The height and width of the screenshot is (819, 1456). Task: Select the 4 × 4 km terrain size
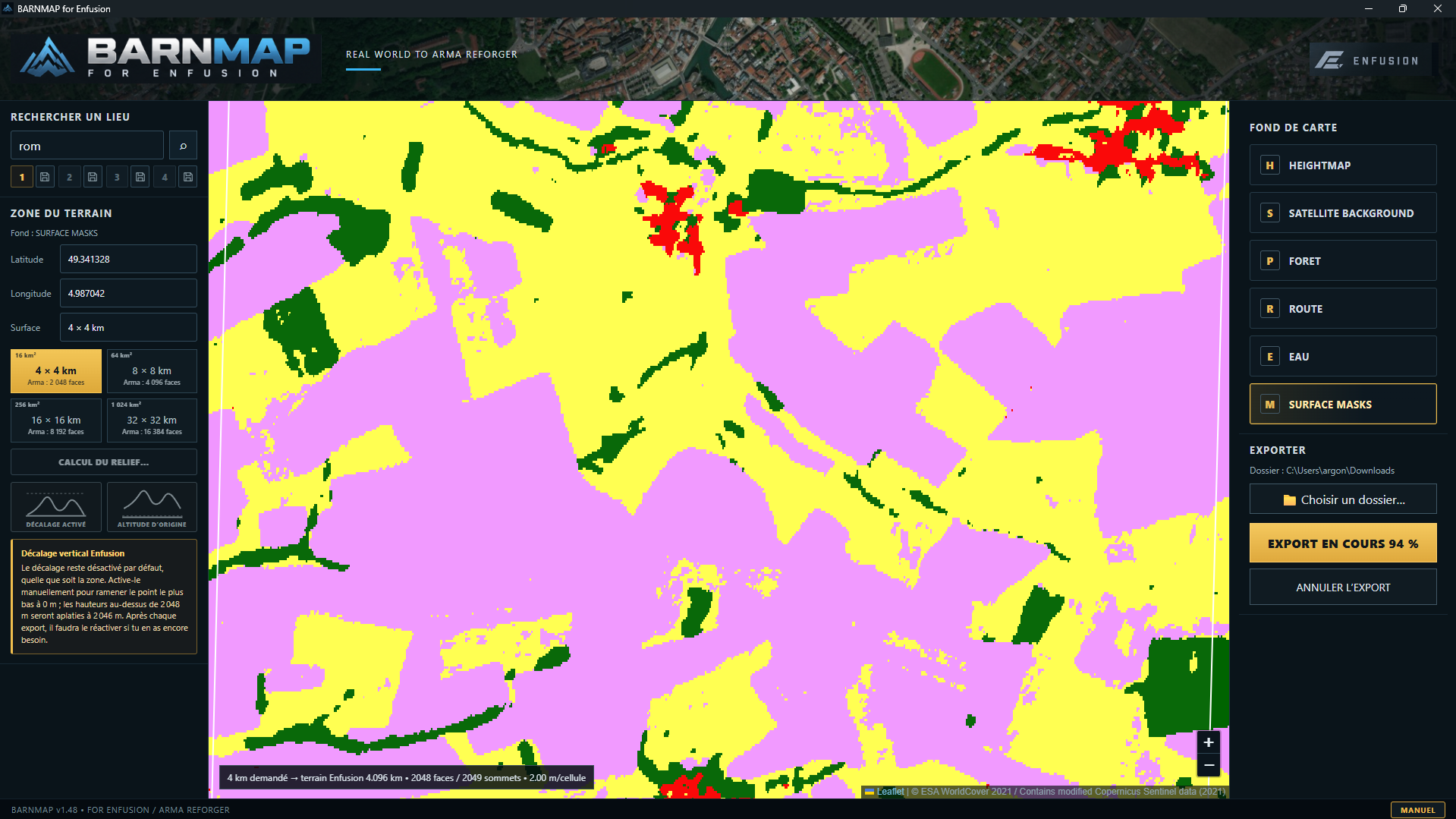click(x=56, y=371)
